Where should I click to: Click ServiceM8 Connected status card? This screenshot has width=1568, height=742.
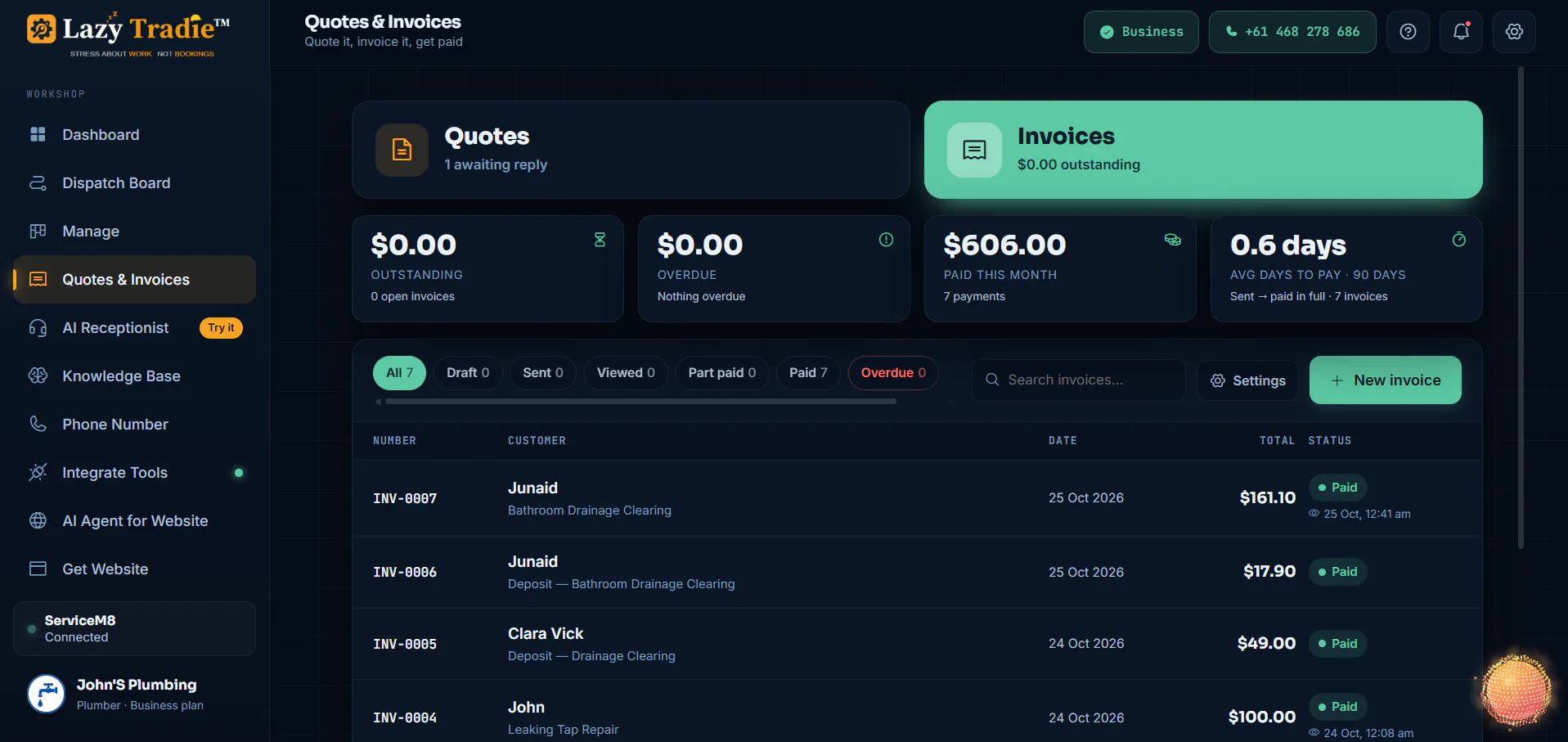click(134, 628)
